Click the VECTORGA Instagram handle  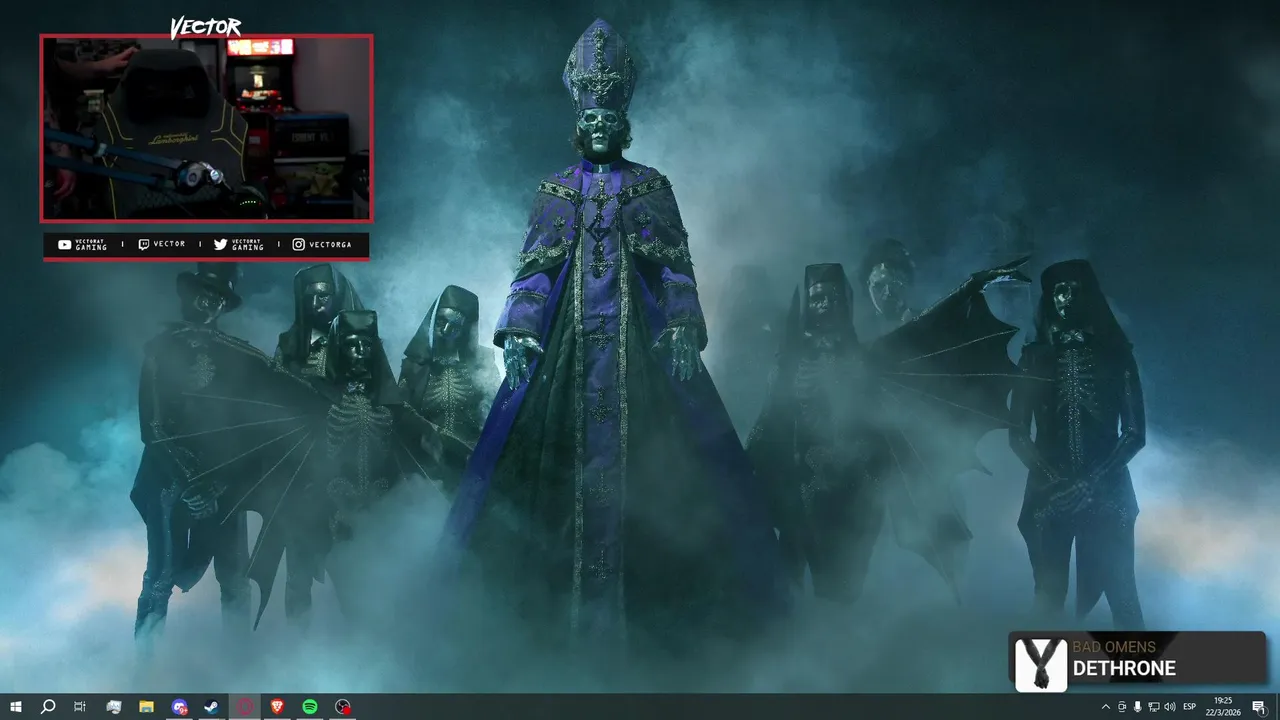[330, 245]
